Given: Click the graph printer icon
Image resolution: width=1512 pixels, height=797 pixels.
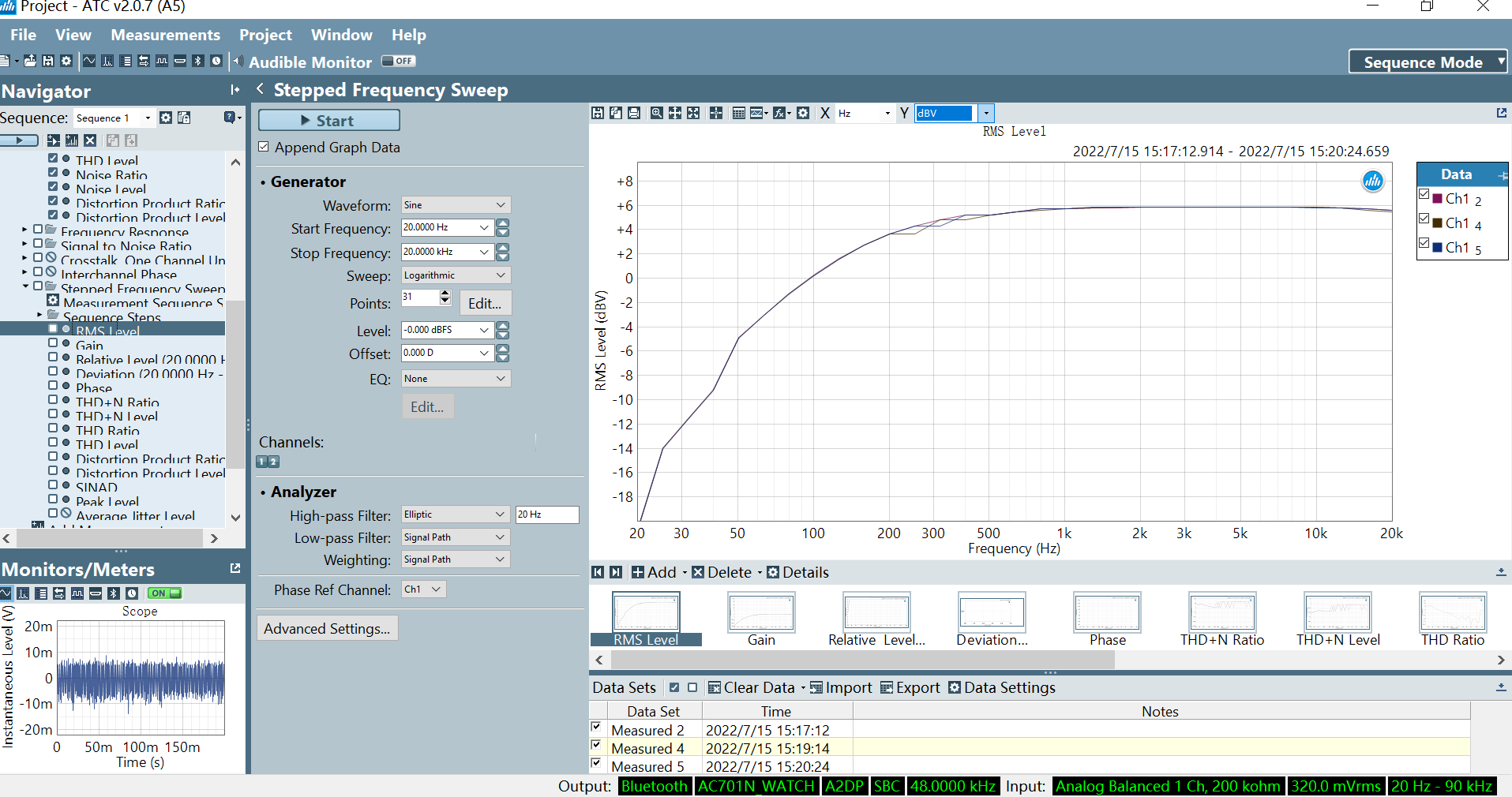Looking at the screenshot, I should [634, 113].
